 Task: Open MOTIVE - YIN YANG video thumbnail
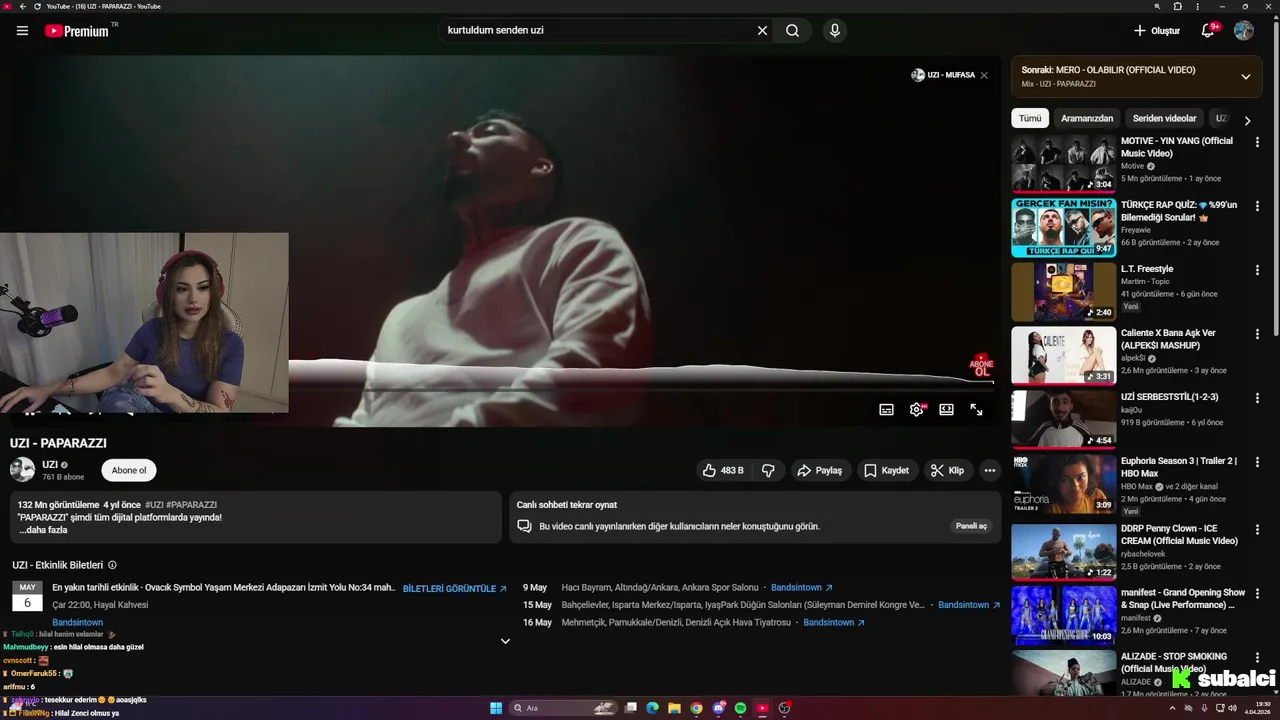coord(1063,163)
